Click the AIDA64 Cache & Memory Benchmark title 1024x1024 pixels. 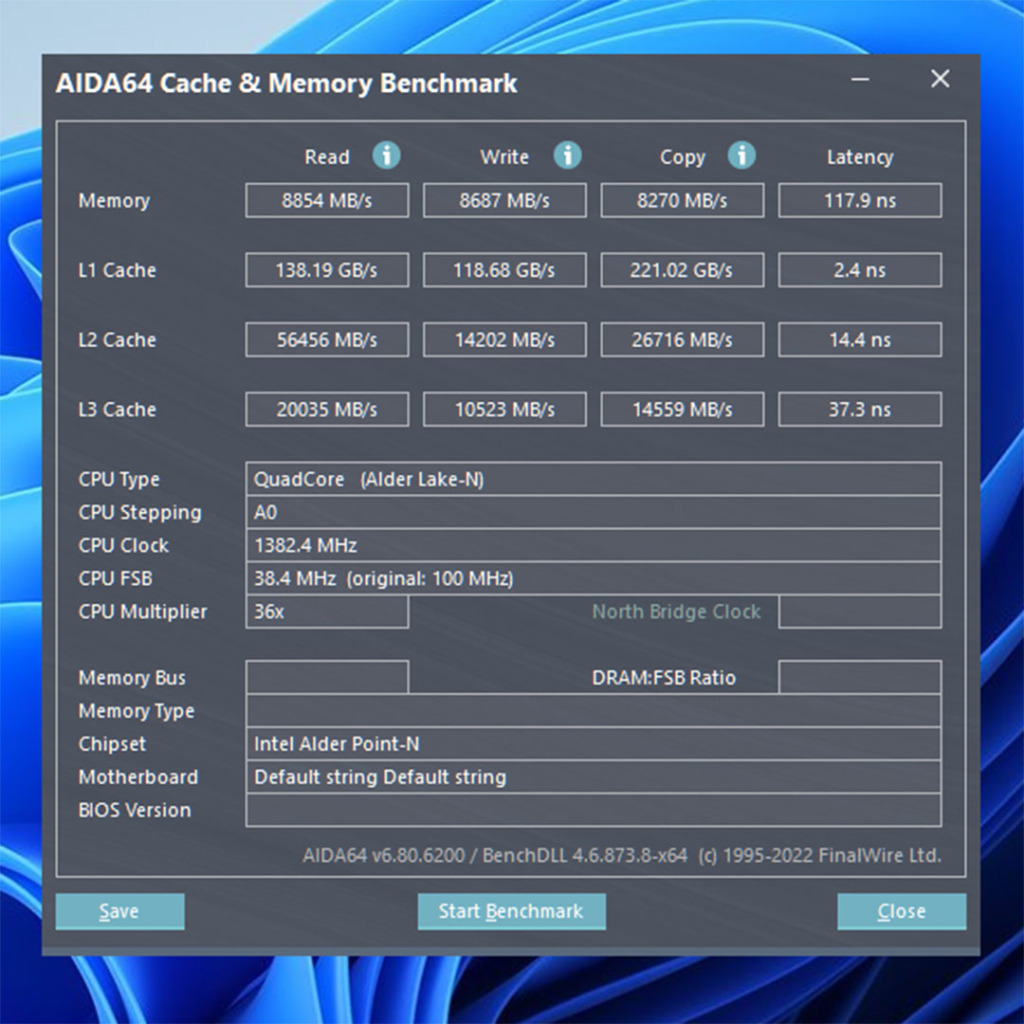pyautogui.click(x=287, y=84)
